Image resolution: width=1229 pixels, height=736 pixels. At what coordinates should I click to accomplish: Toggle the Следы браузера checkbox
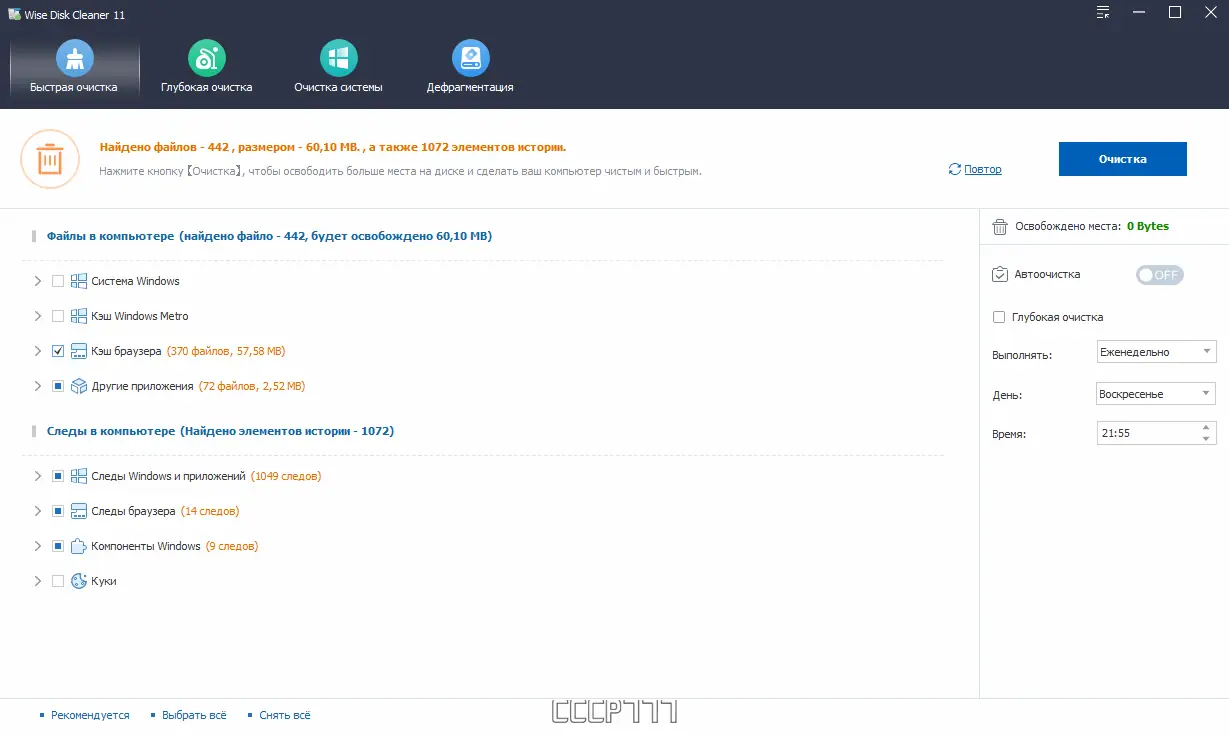coord(58,511)
